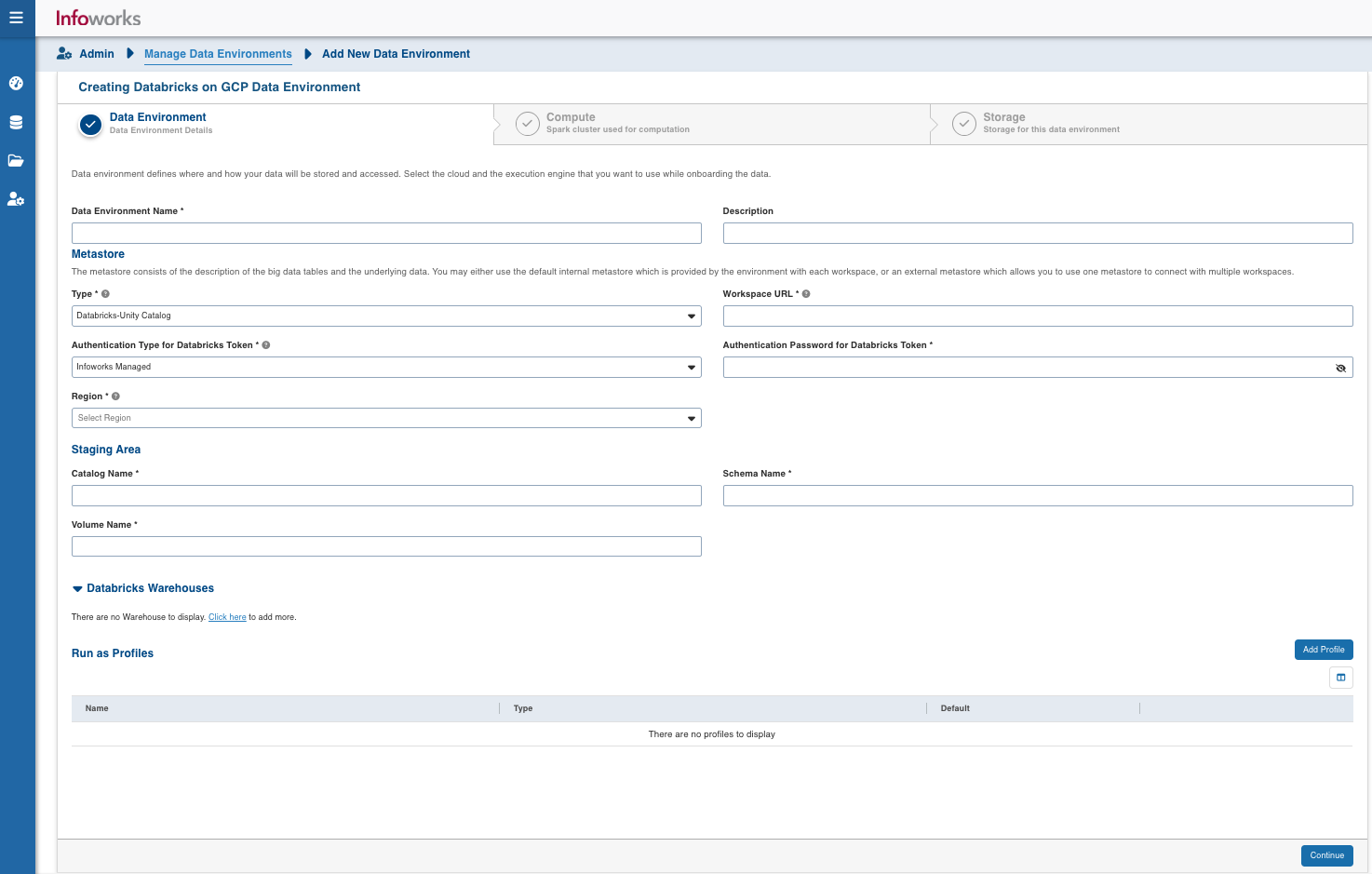
Task: Click the help icon next to Region
Action: tap(115, 397)
